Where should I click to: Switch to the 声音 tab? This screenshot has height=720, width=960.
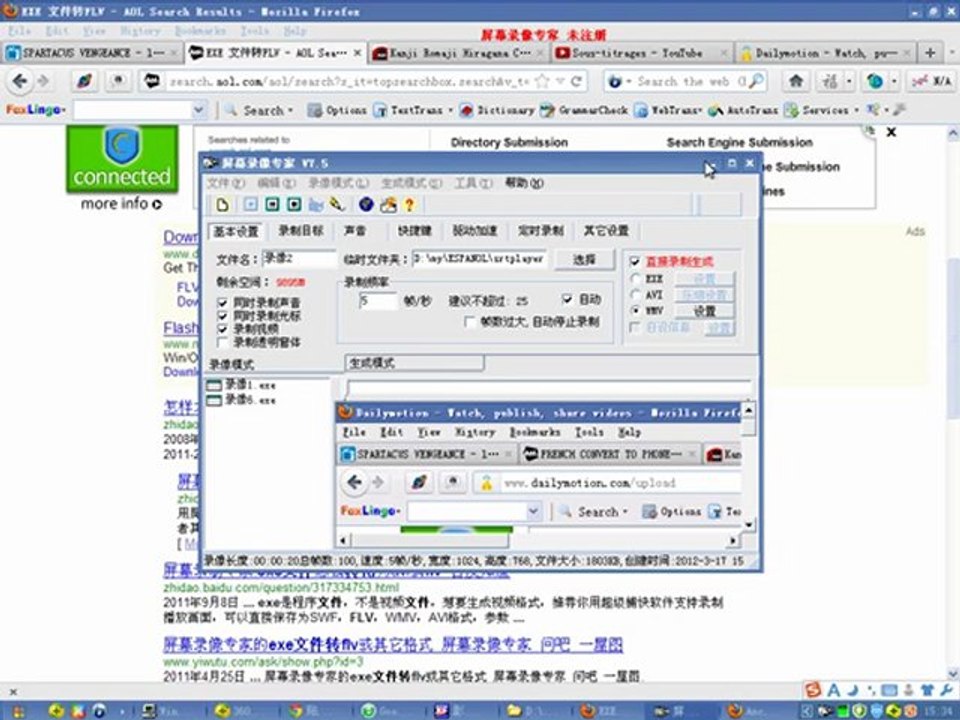[355, 231]
